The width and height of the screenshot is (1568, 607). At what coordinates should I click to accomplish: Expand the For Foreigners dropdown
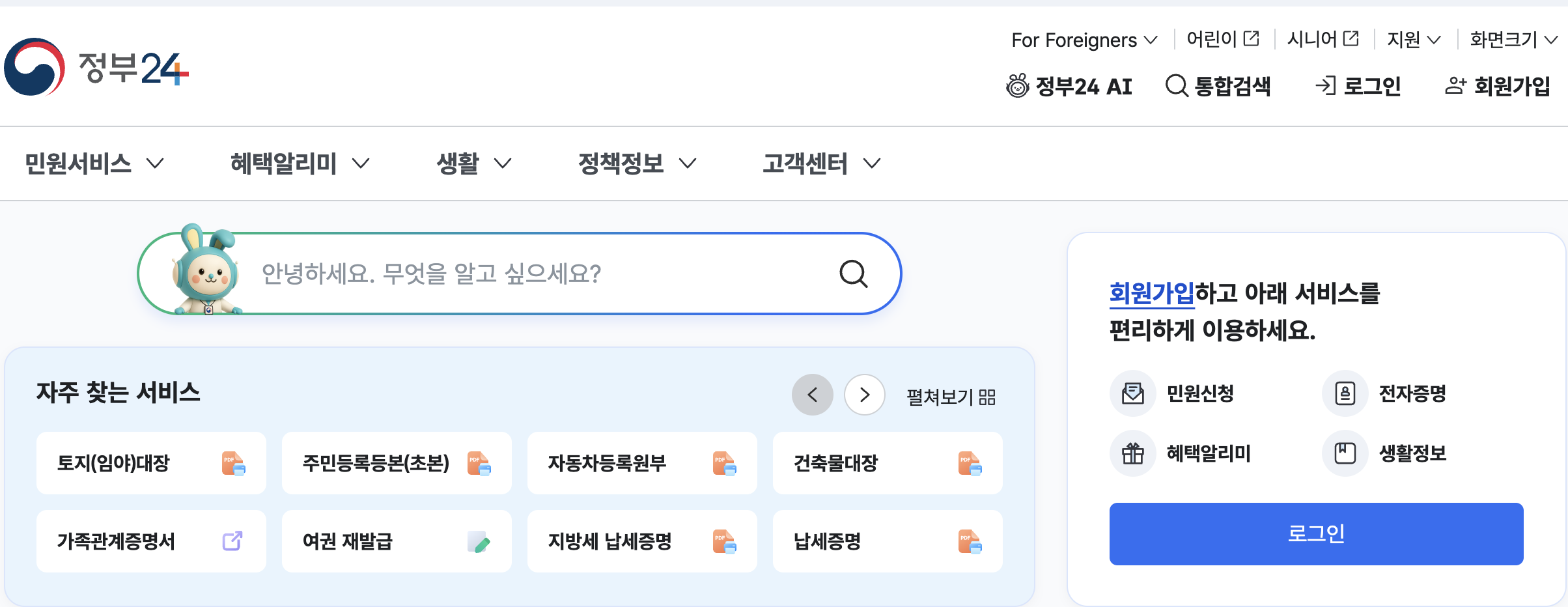pos(1084,40)
